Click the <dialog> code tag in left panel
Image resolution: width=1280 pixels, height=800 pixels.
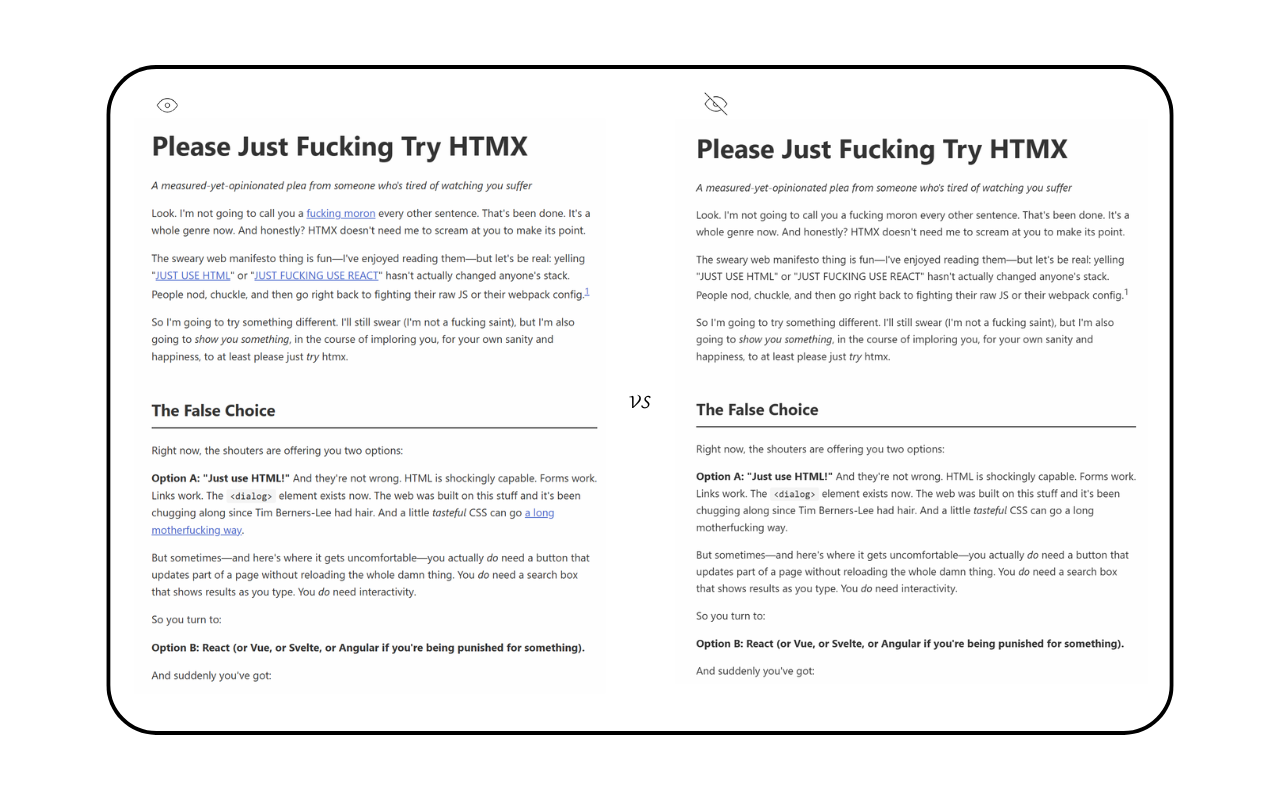coord(250,496)
